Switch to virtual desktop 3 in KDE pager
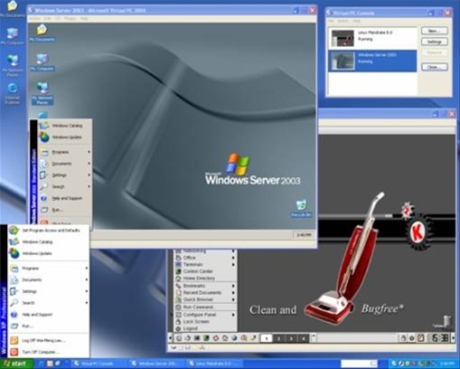The image size is (460, 369). coord(291,338)
